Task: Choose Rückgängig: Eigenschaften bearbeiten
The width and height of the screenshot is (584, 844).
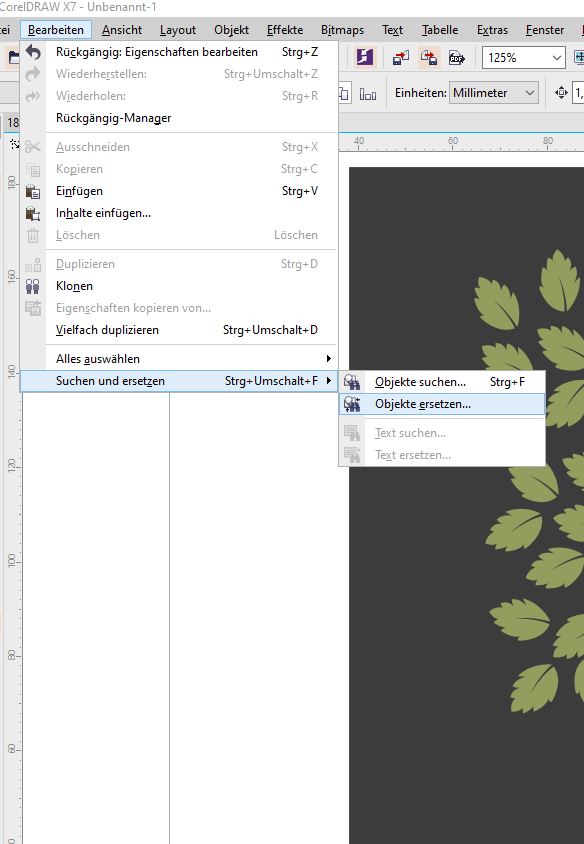Action: pyautogui.click(x=179, y=52)
